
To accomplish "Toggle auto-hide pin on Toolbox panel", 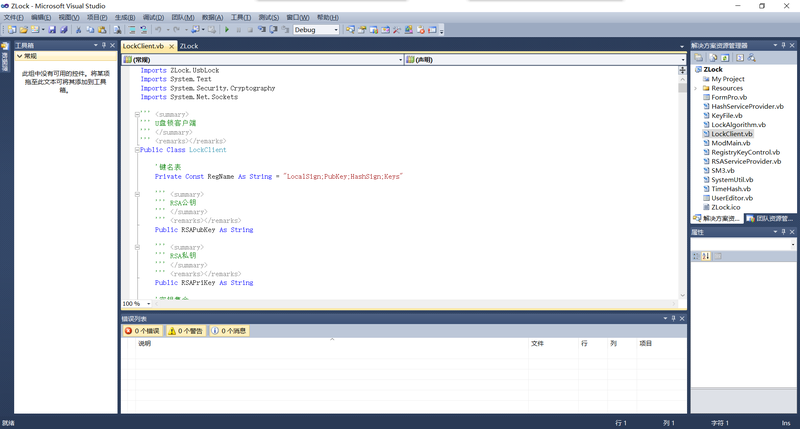I will point(104,45).
